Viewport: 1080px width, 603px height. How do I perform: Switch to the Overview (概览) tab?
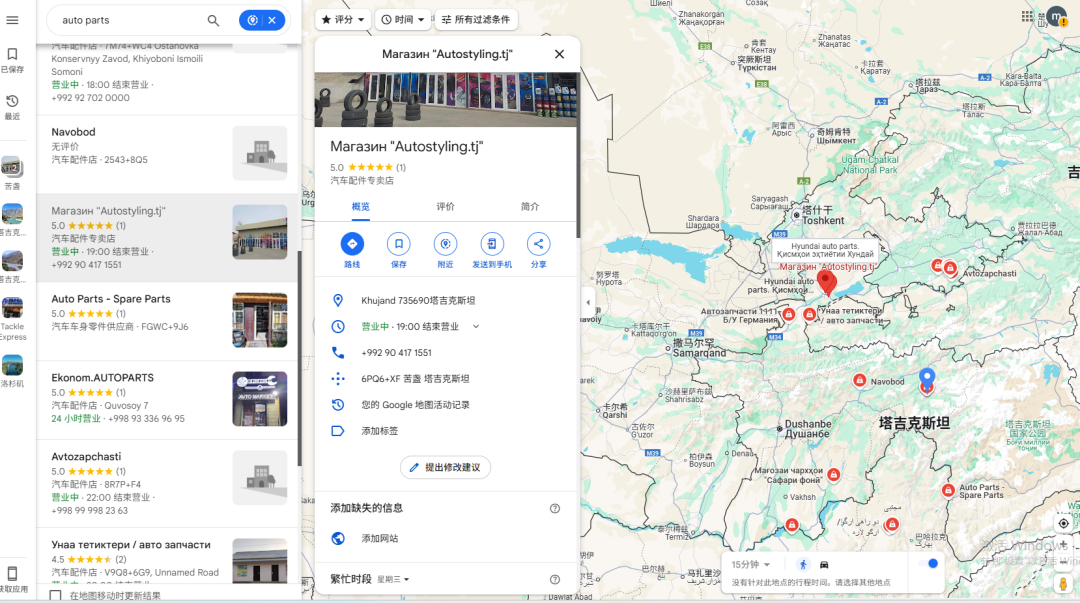pyautogui.click(x=361, y=207)
